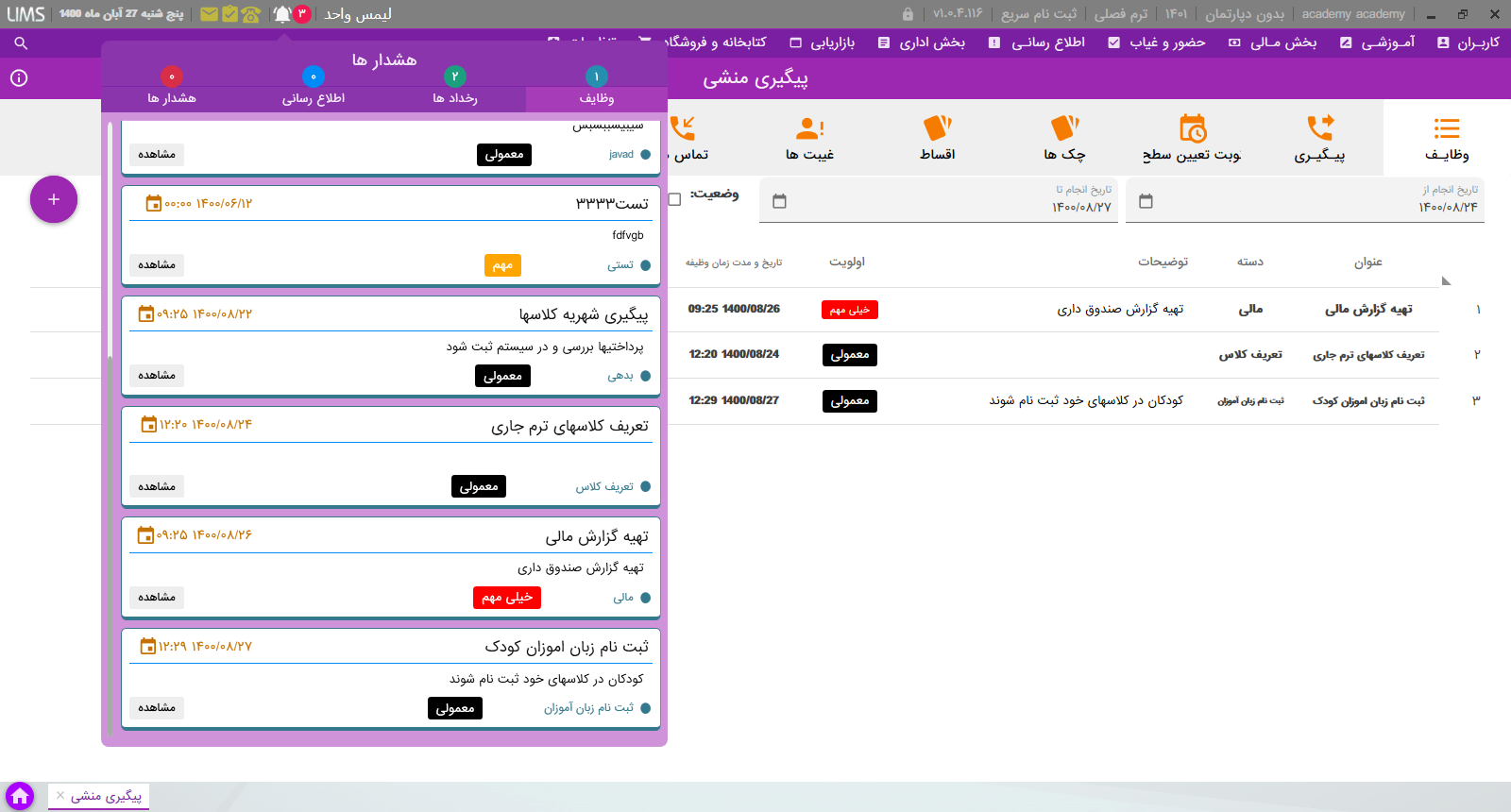Click calendar icon on تهیه گزارش مالی card
This screenshot has width=1511, height=812.
coord(146,535)
